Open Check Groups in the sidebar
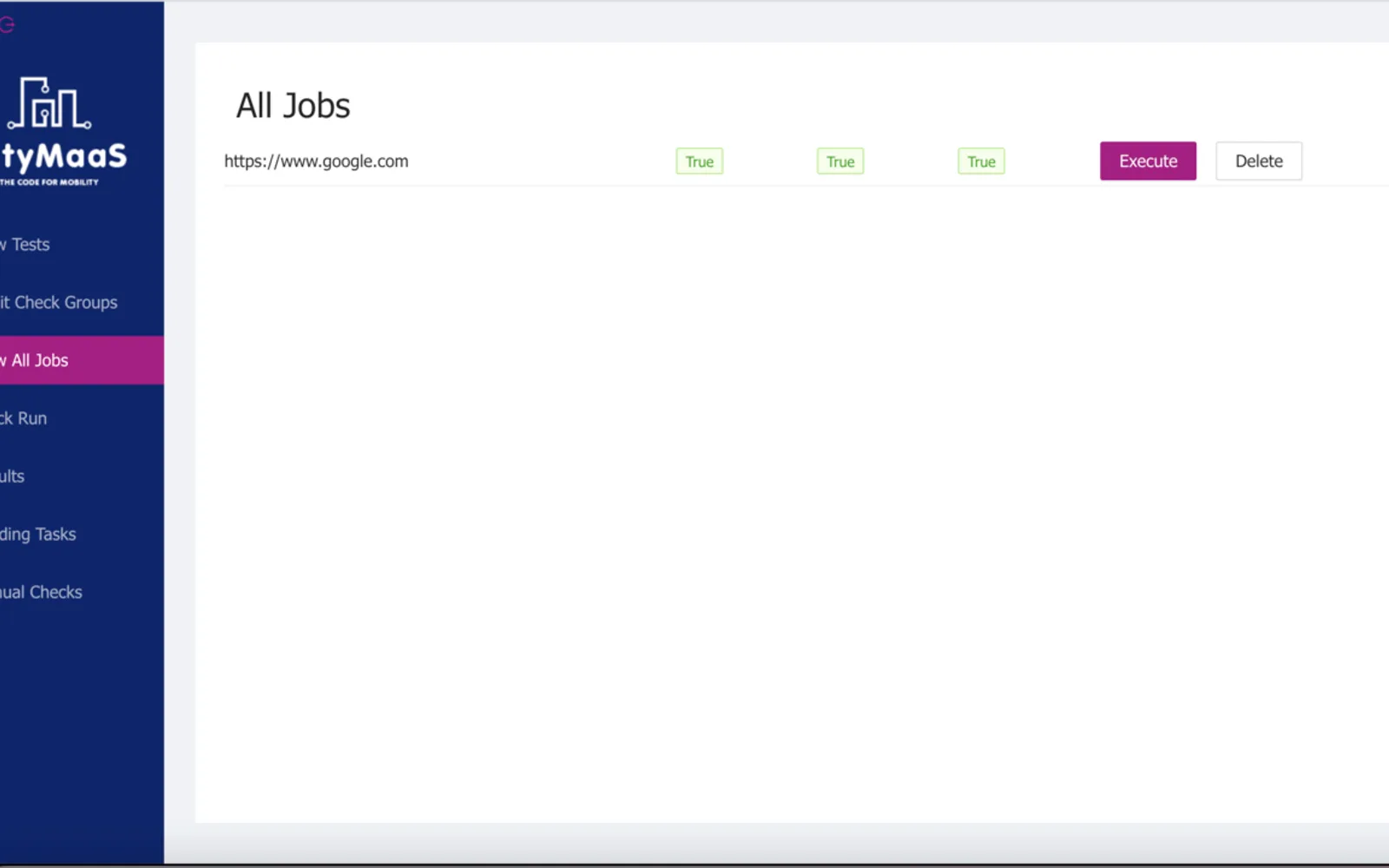This screenshot has height=868, width=1389. tap(82, 303)
